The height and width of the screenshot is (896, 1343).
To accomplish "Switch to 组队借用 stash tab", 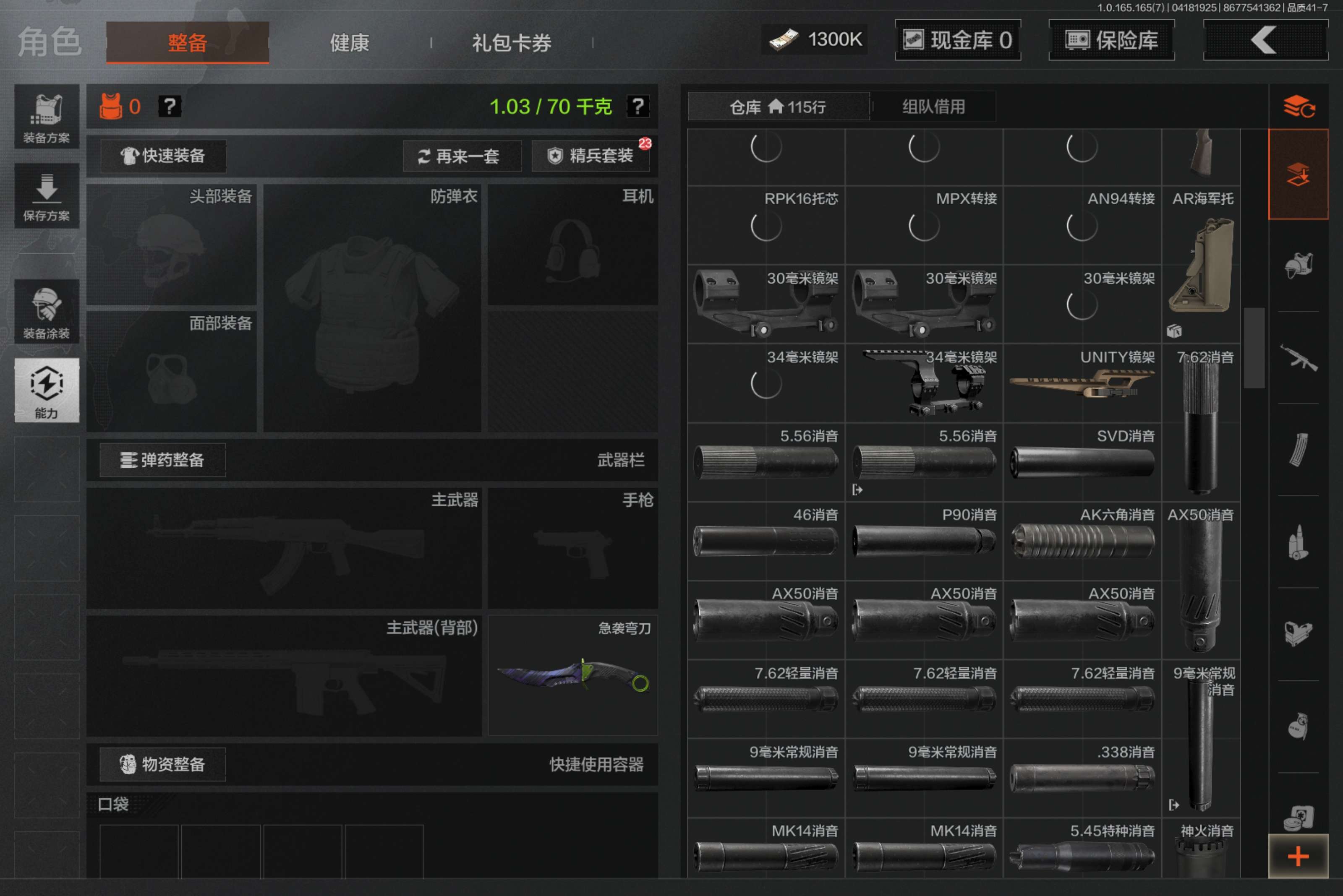I will click(933, 107).
